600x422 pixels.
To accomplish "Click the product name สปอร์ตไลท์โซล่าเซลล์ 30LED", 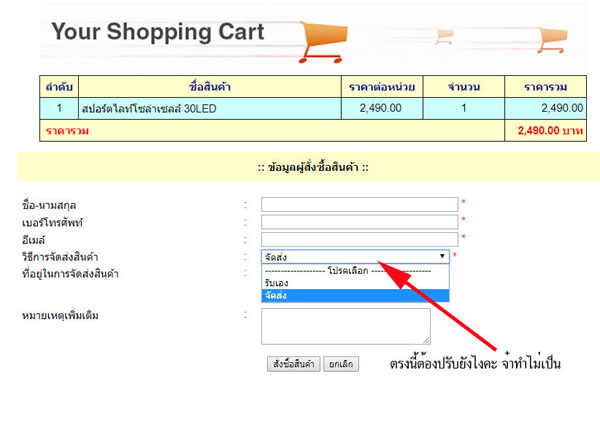I will [x=149, y=109].
